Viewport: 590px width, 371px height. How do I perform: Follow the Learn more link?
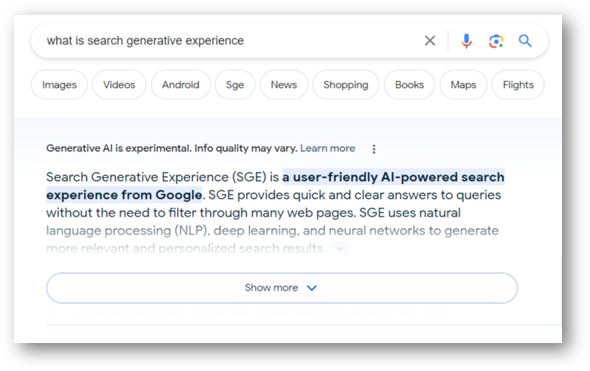[x=327, y=148]
